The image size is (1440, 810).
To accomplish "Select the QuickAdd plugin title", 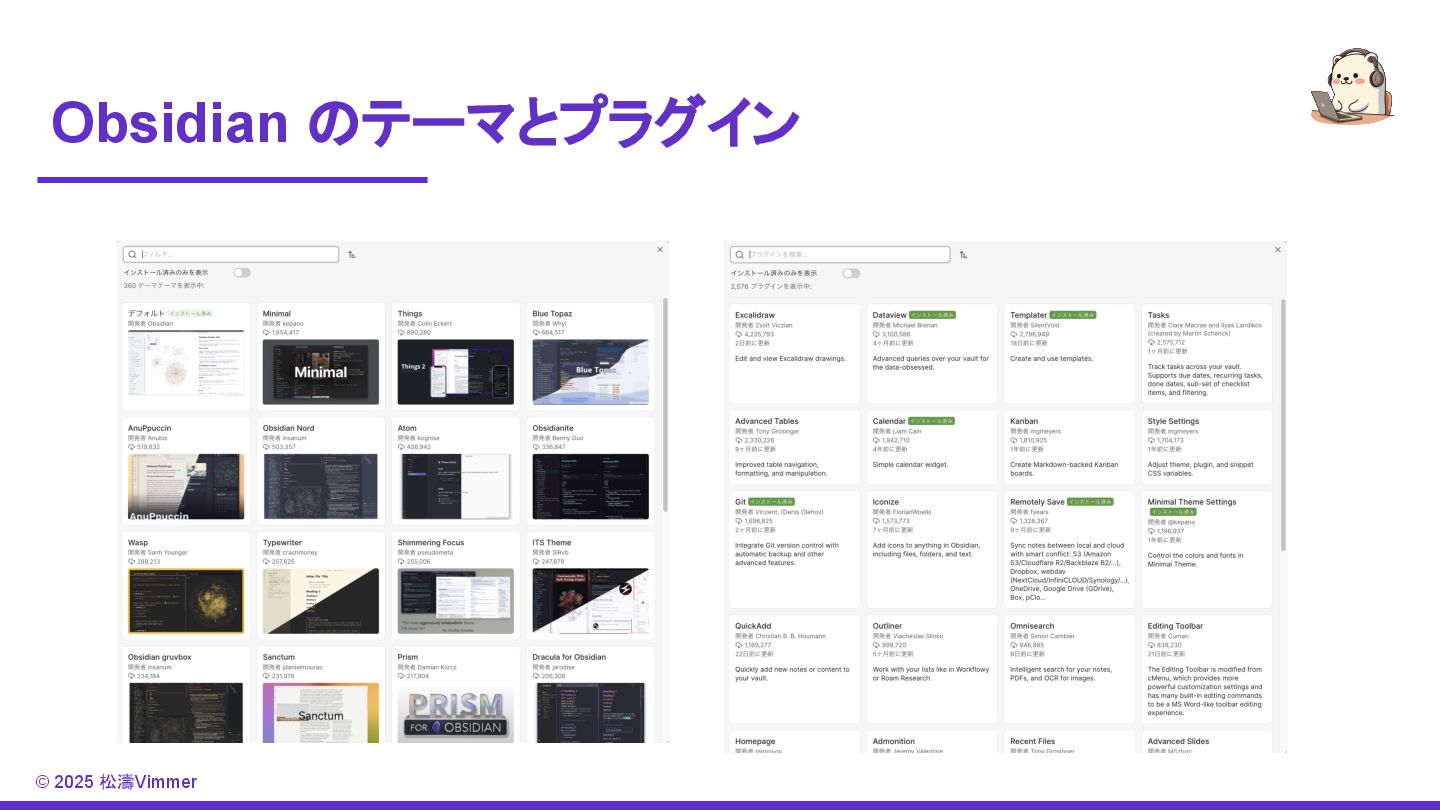I will 753,626.
